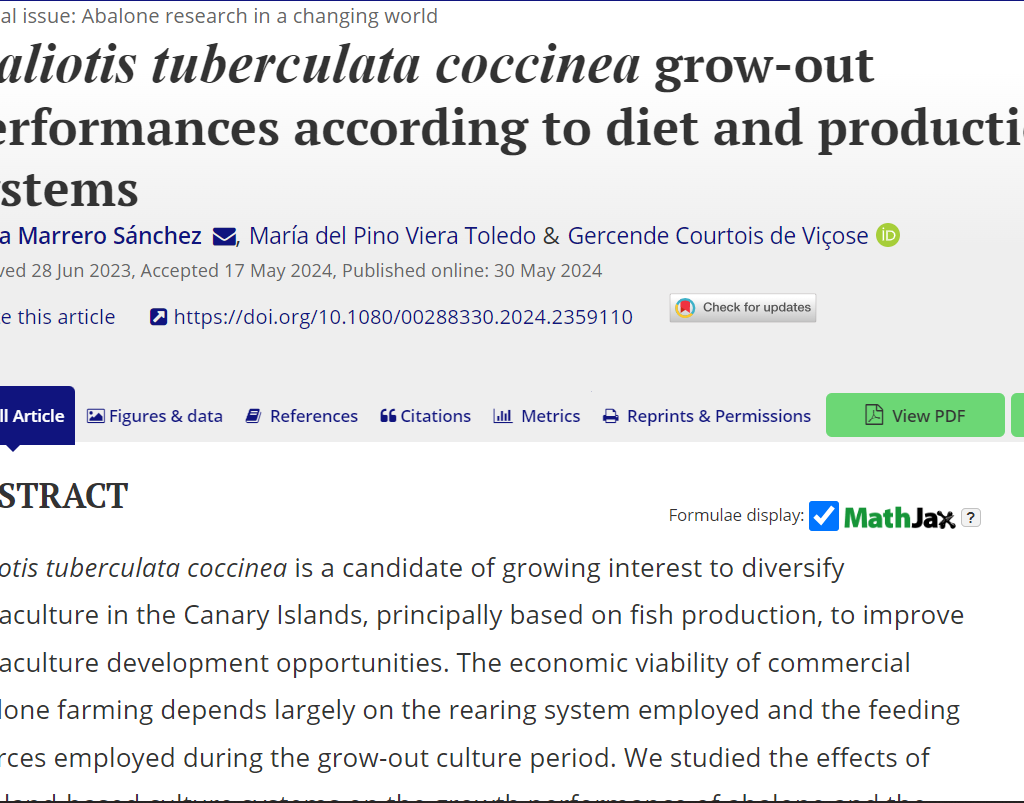Click the printer icon beside Reprints & Permissions

tap(611, 416)
